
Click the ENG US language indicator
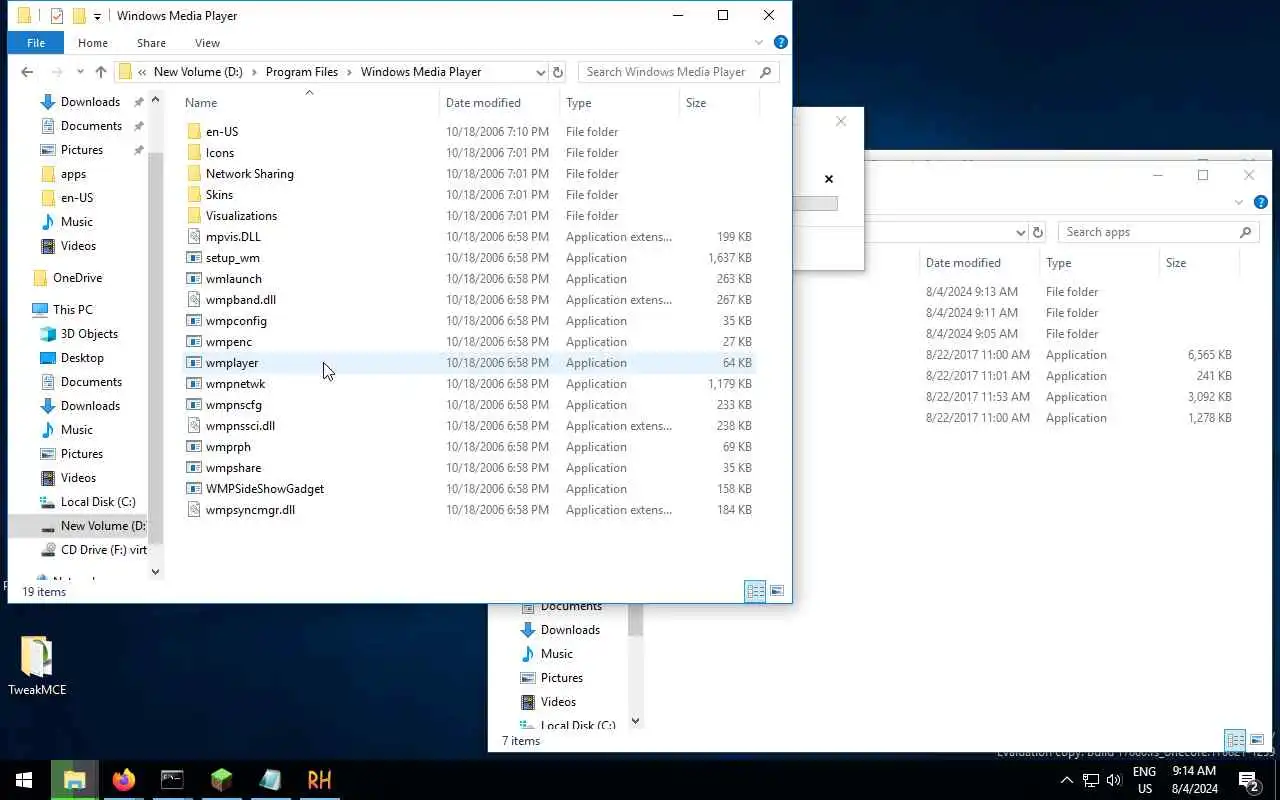pos(1145,780)
